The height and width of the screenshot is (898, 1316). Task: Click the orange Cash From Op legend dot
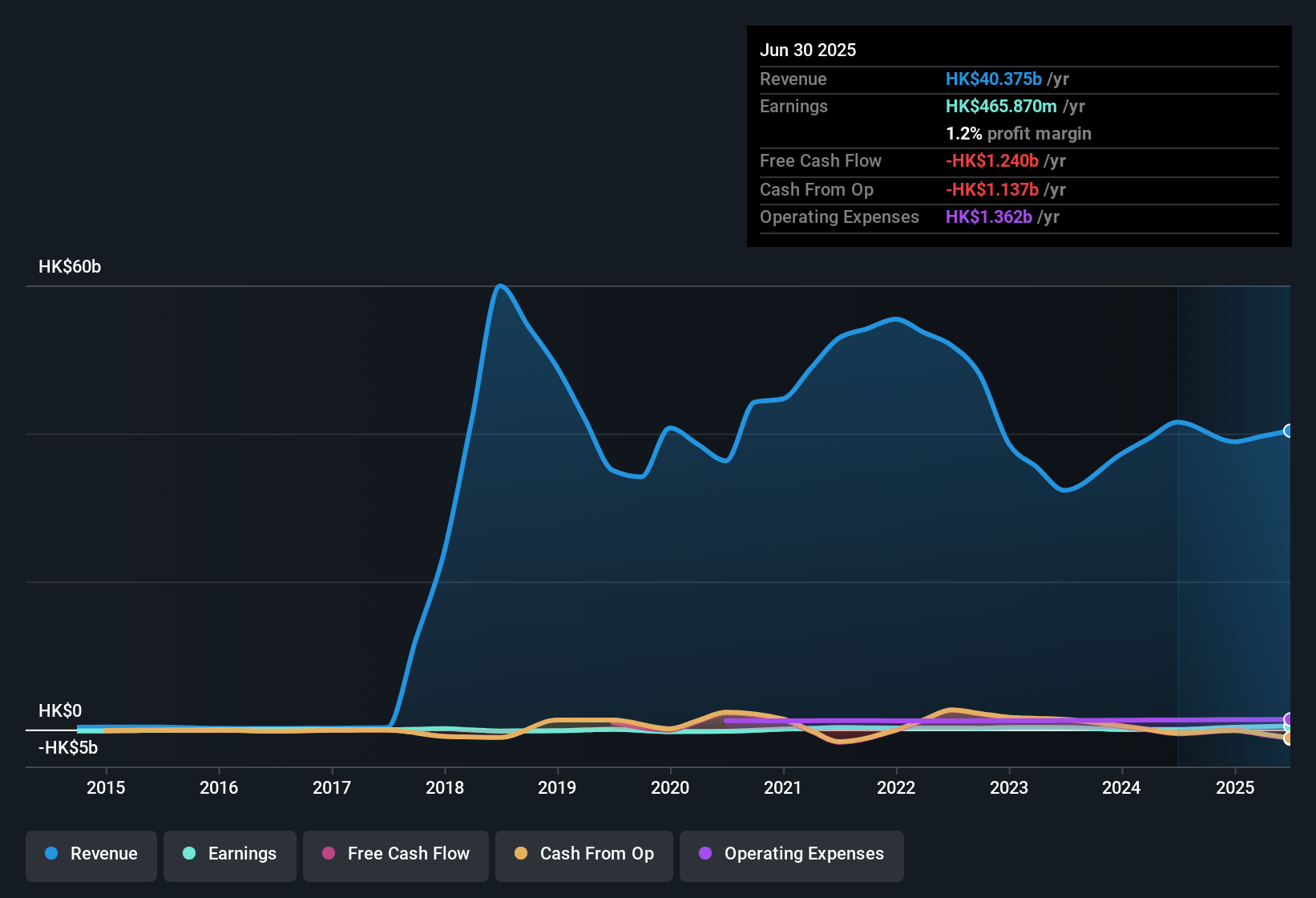click(520, 854)
